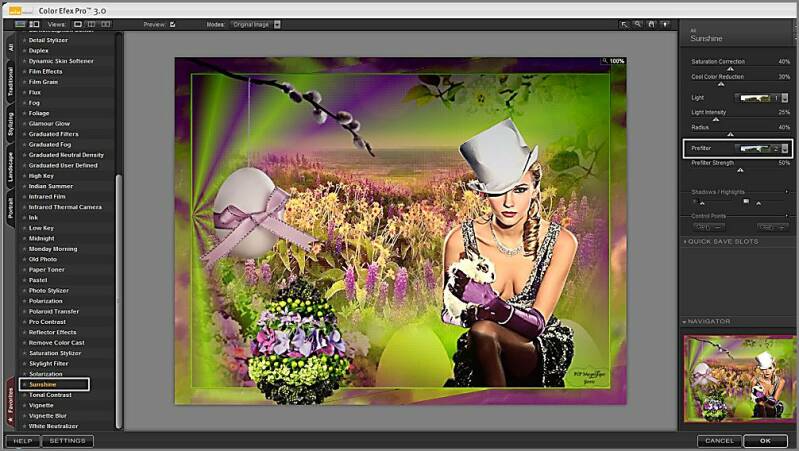Switch to single image view icon

[78, 24]
